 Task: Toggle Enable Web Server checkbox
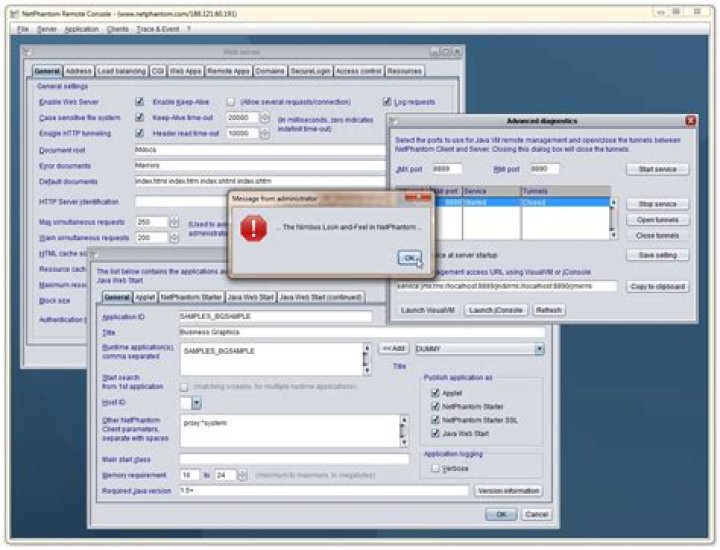(x=140, y=102)
